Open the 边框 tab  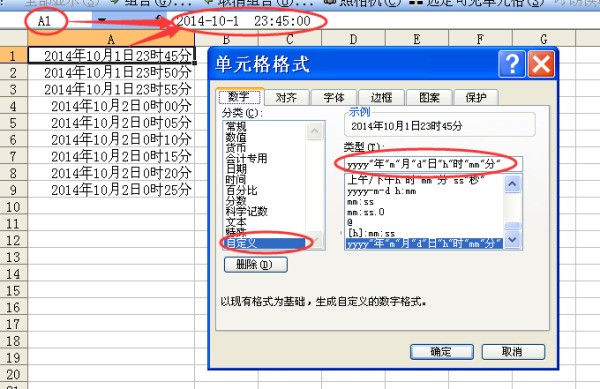coord(381,98)
